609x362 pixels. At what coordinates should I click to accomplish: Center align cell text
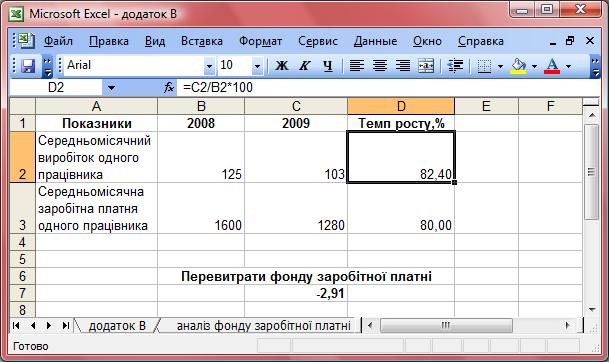tap(380, 66)
